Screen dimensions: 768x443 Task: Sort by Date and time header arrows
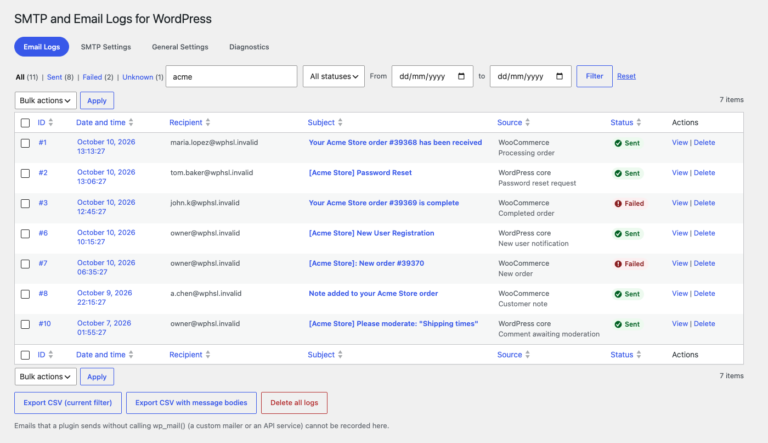(x=131, y=123)
